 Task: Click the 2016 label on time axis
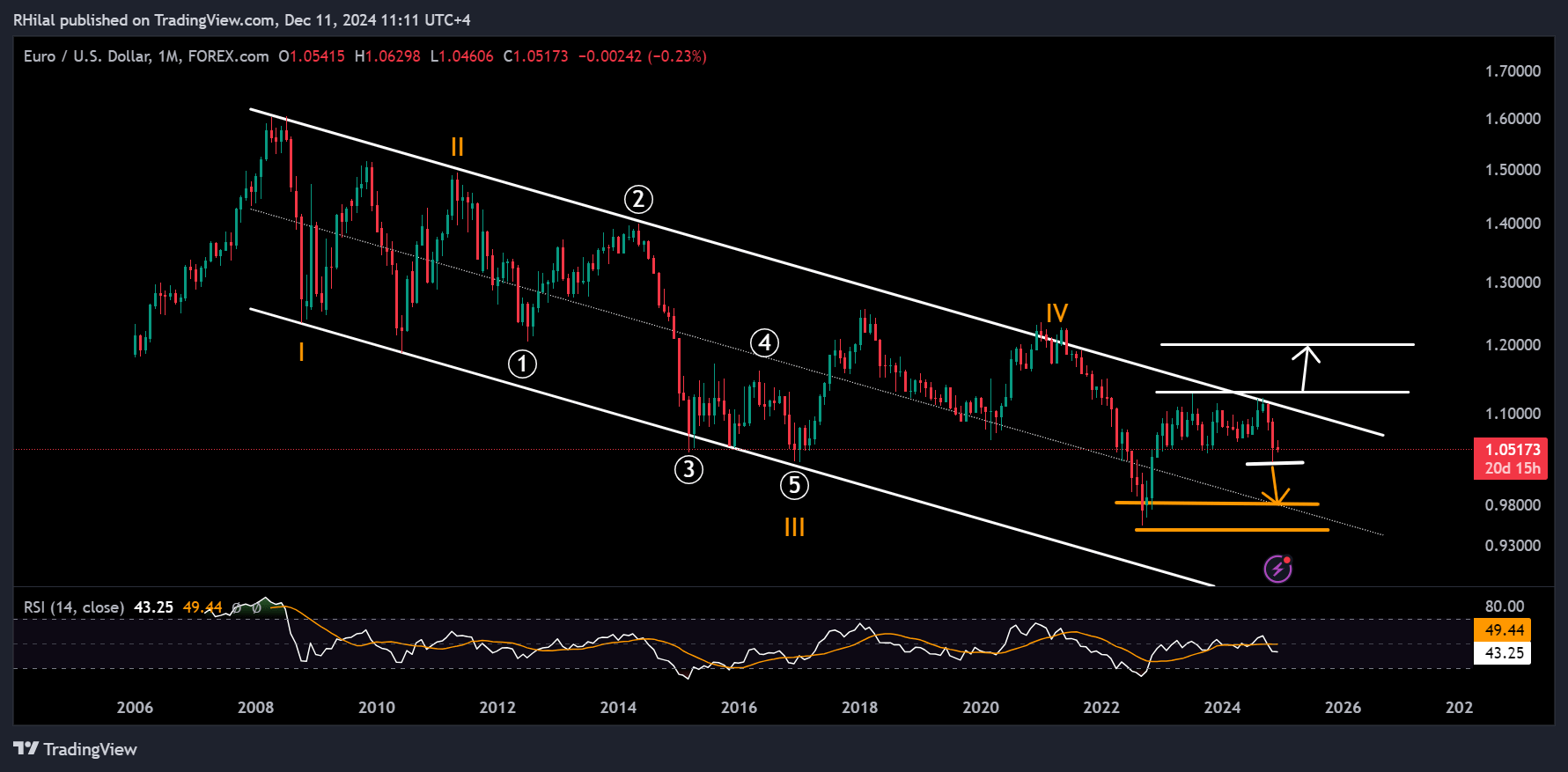pyautogui.click(x=739, y=708)
